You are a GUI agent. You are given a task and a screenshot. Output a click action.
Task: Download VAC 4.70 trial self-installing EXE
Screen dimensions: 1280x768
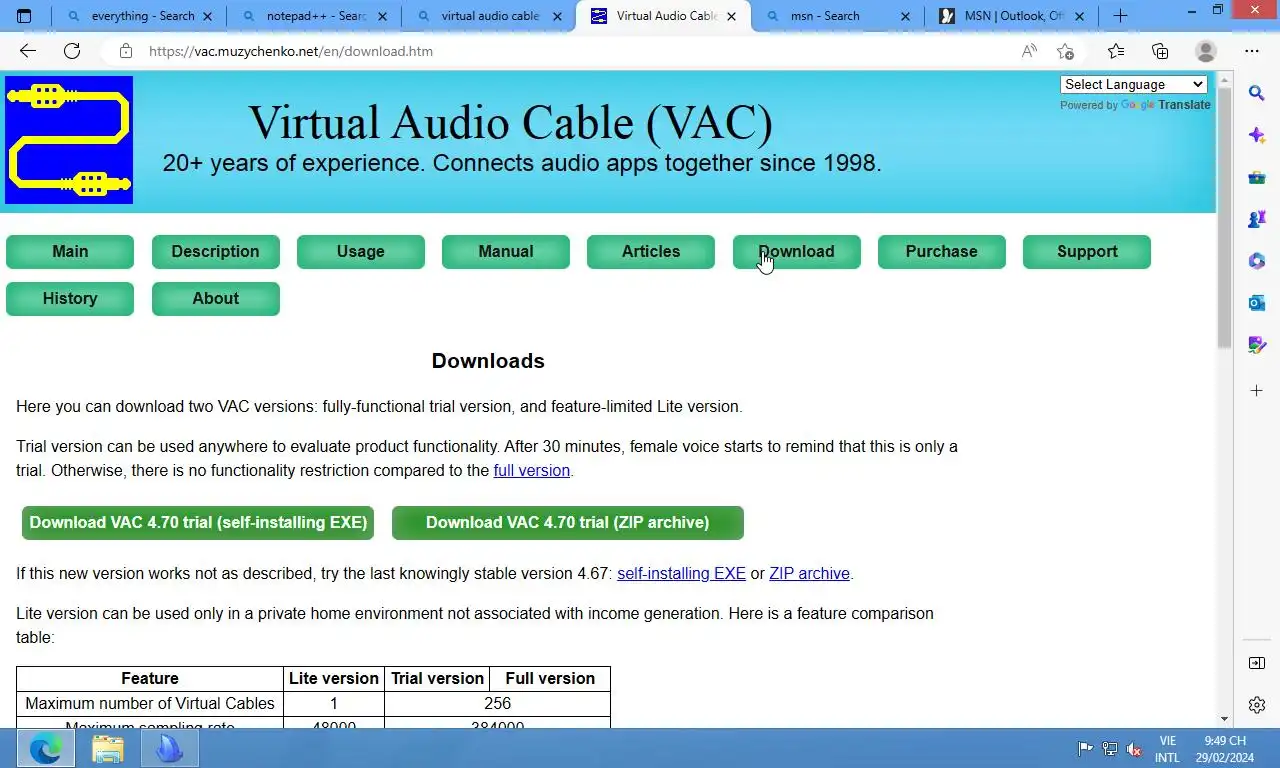click(198, 523)
